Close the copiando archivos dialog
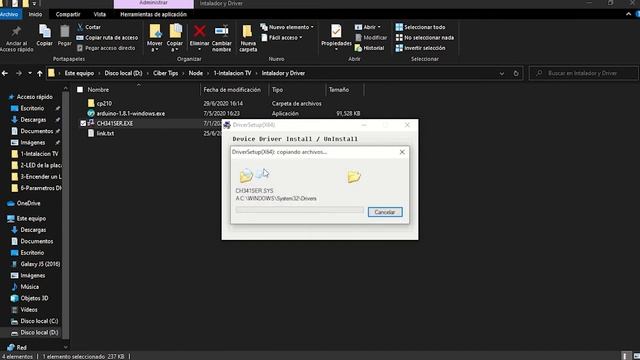 [x=402, y=152]
